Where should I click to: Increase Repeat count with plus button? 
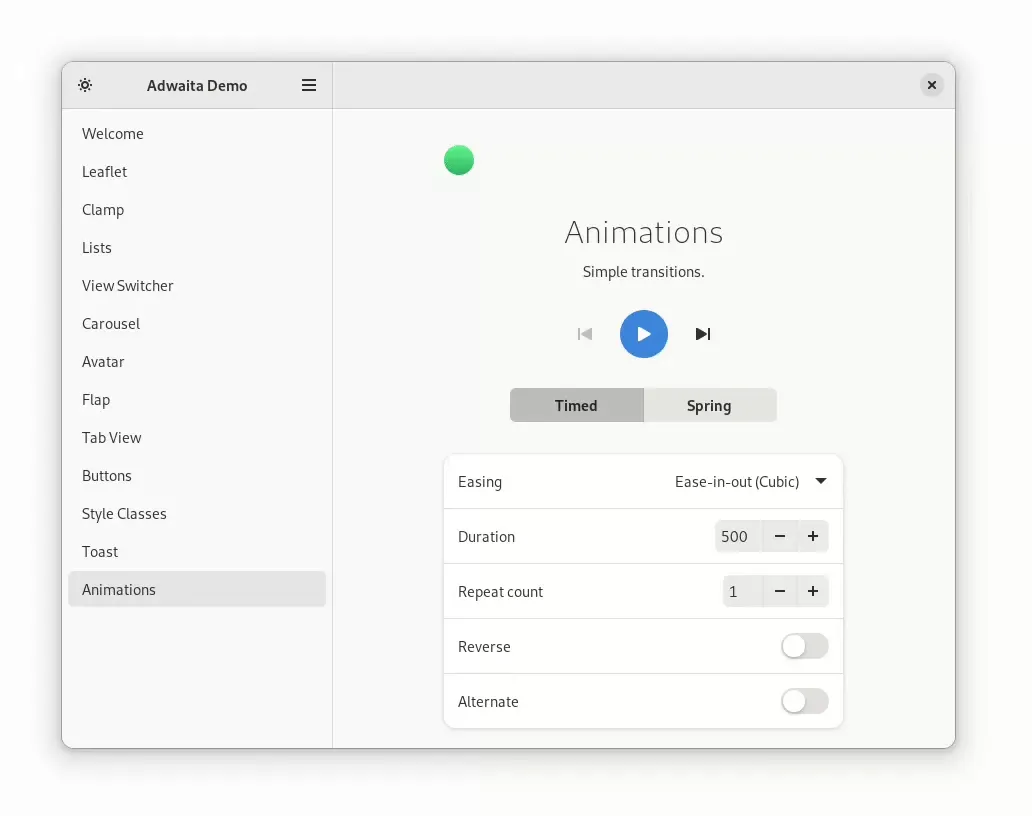pos(813,592)
